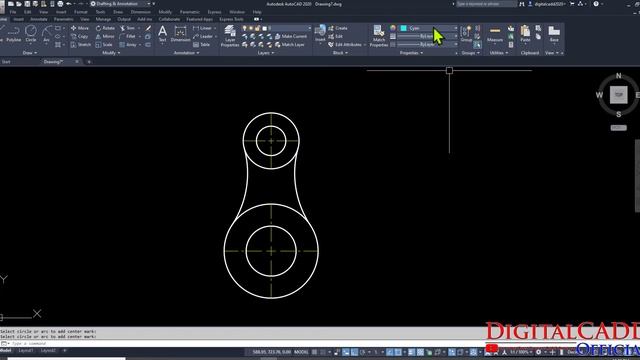The height and width of the screenshot is (360, 640).
Task: Select the Text annotation tool
Action: click(x=162, y=34)
